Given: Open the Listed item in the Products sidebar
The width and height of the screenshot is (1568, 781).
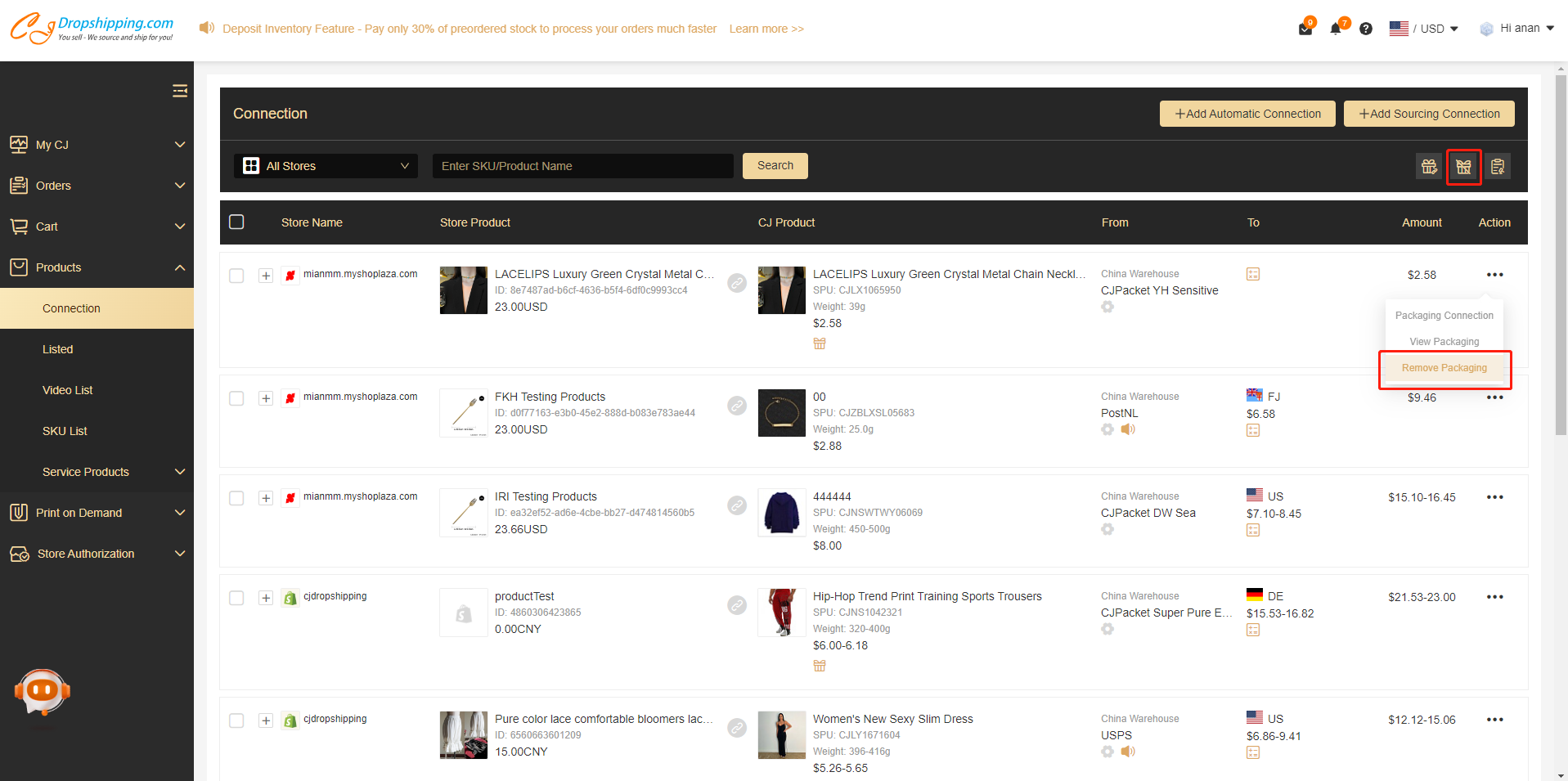Looking at the screenshot, I should click(58, 349).
